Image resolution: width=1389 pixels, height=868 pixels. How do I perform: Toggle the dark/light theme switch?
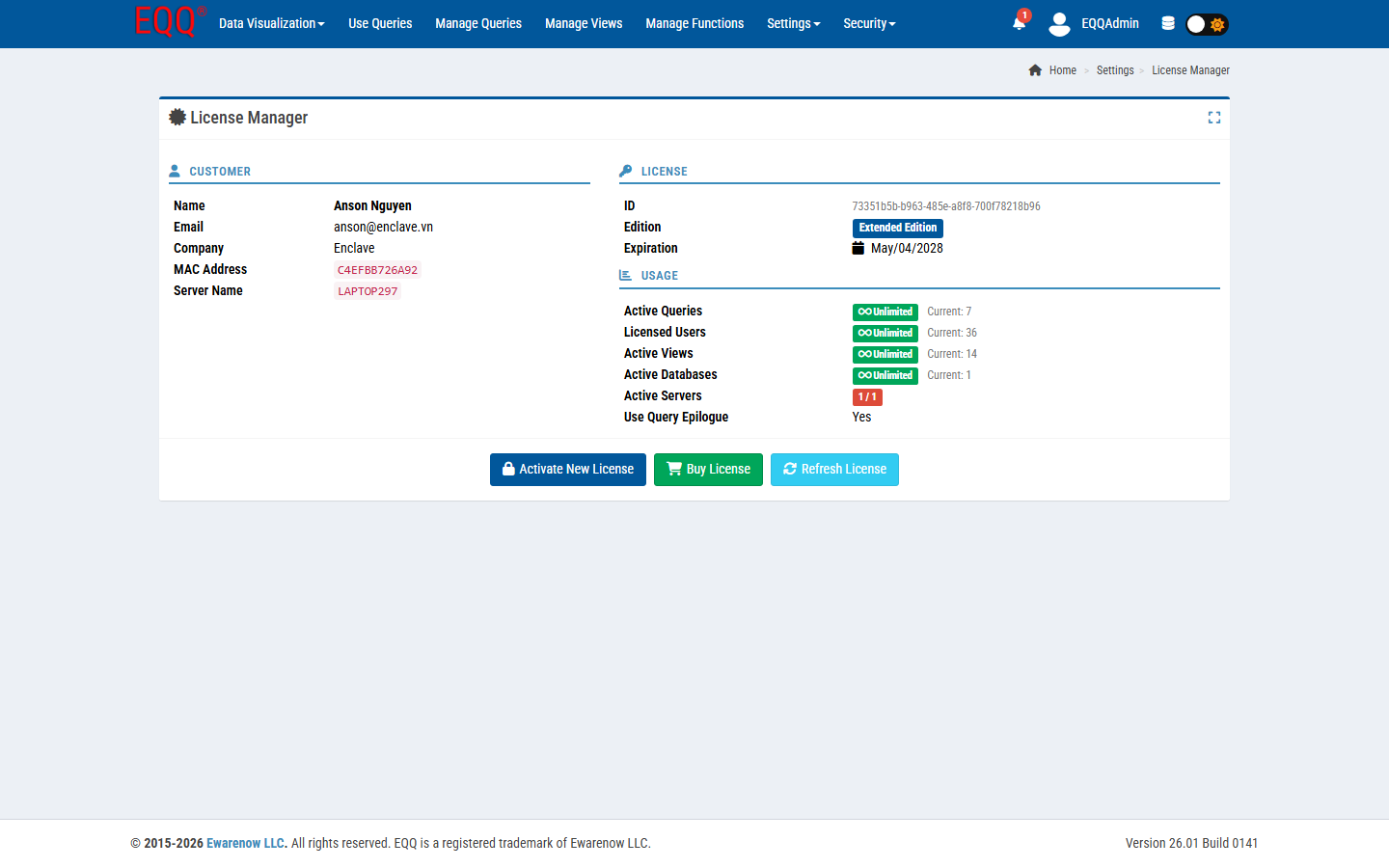click(x=1207, y=24)
